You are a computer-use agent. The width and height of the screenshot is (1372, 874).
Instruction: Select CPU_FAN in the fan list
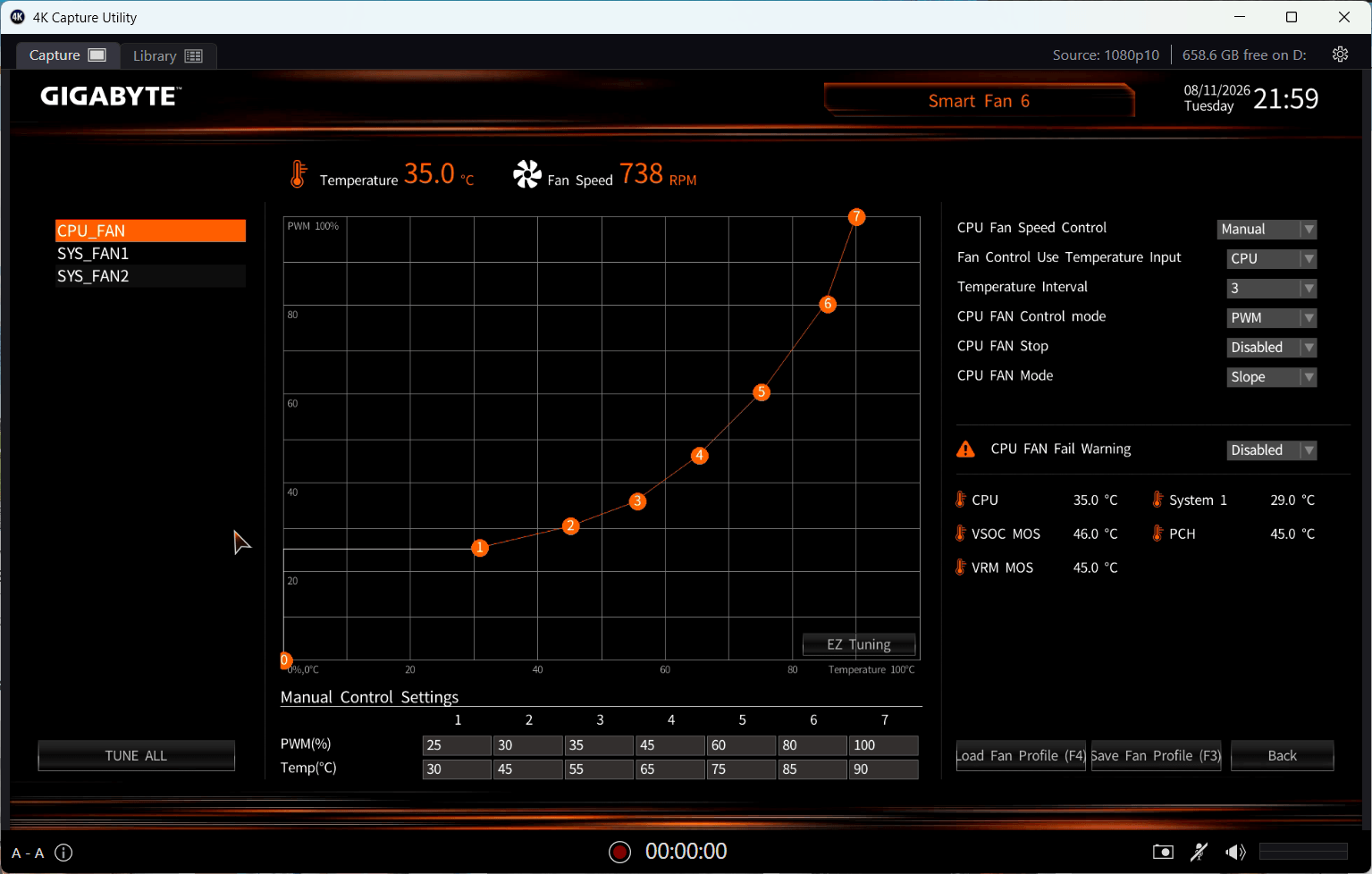coord(150,231)
